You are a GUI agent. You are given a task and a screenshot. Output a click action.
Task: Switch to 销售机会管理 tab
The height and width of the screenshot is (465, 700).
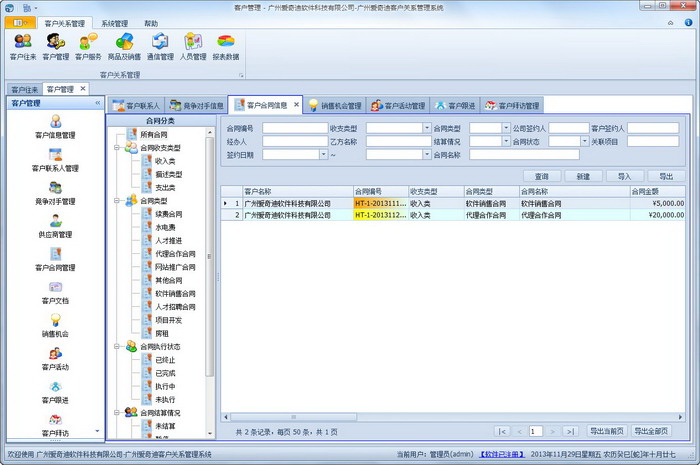(x=335, y=105)
